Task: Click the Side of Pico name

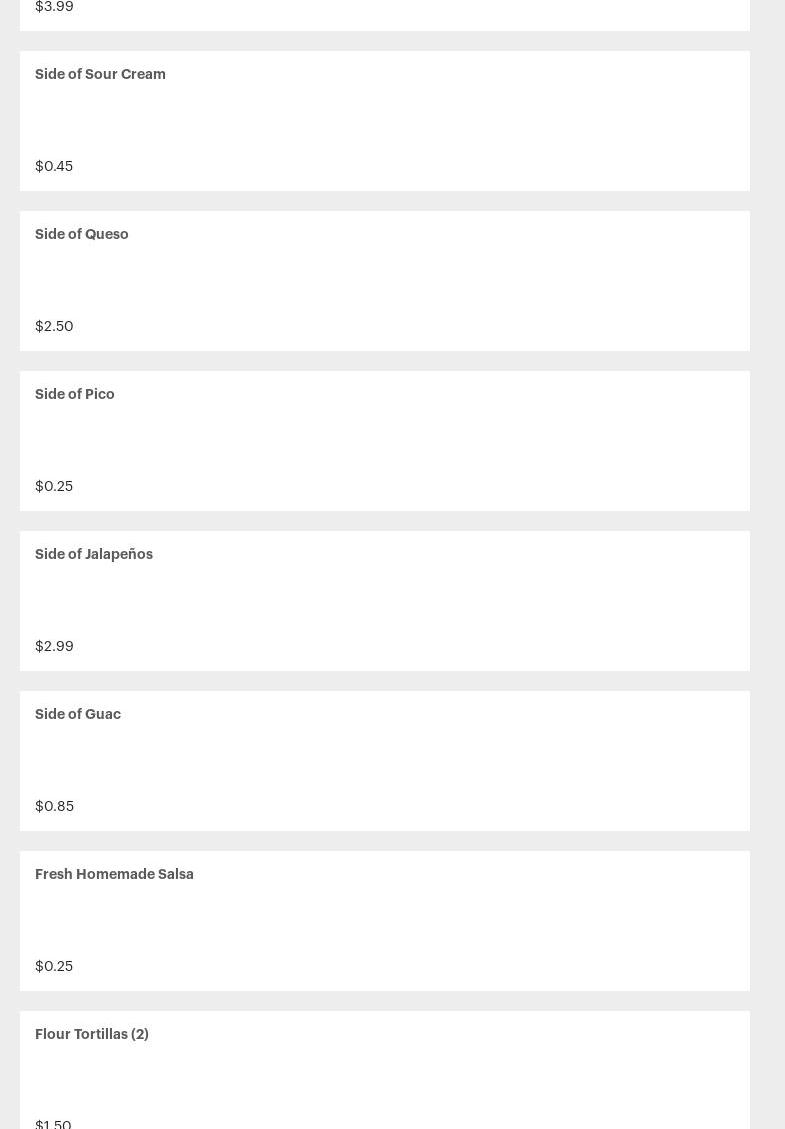Action: pyautogui.click(x=75, y=394)
